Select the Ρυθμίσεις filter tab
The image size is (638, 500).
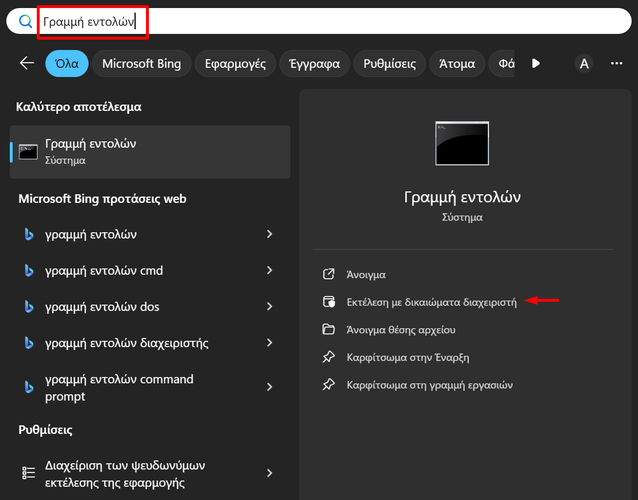tap(388, 63)
